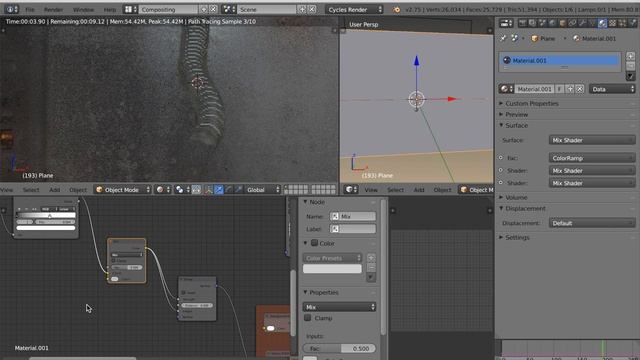Viewport: 640px width, 360px height.
Task: Switch to the Object properties tab
Action: pos(562,24)
